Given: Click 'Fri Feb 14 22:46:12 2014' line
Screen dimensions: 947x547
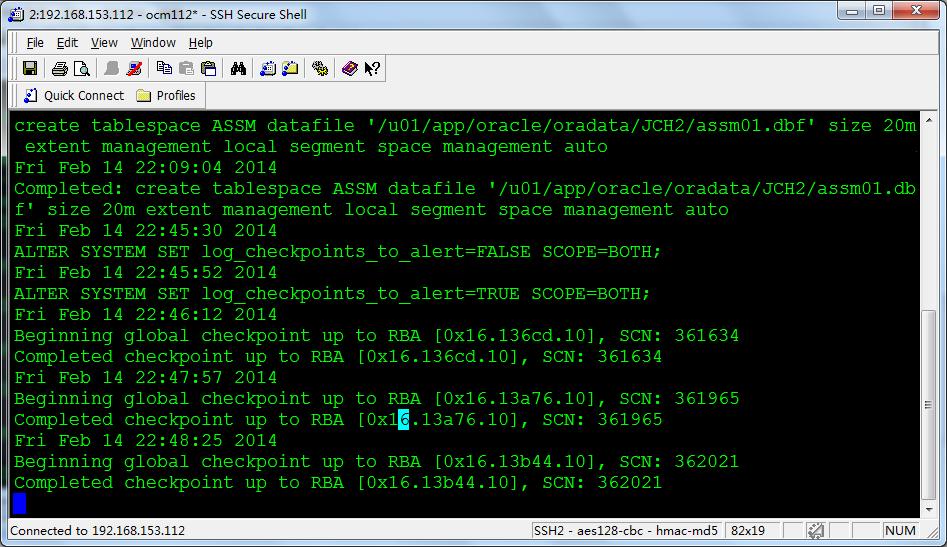Looking at the screenshot, I should (146, 315).
